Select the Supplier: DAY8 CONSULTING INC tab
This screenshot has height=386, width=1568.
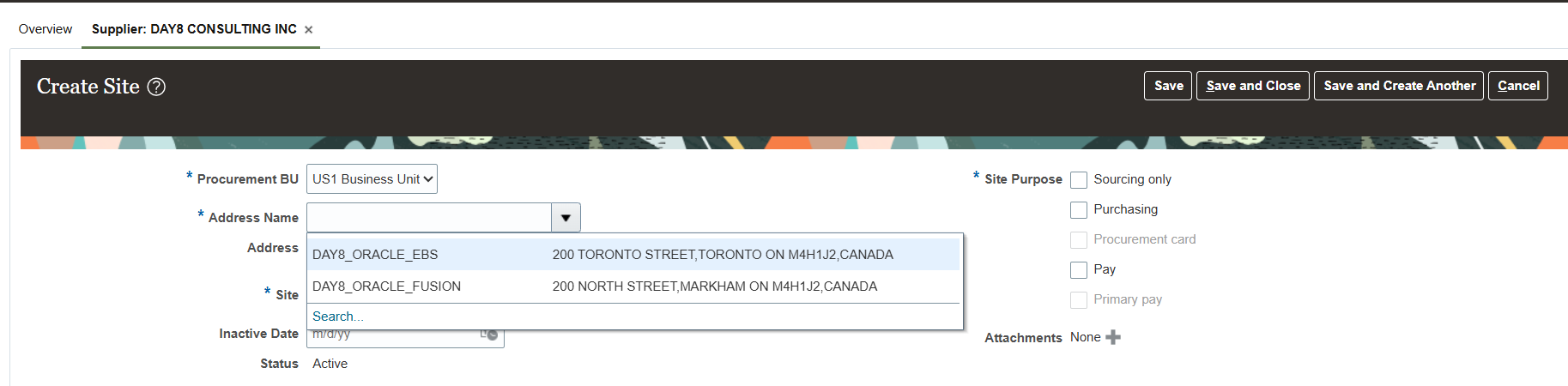click(x=194, y=29)
